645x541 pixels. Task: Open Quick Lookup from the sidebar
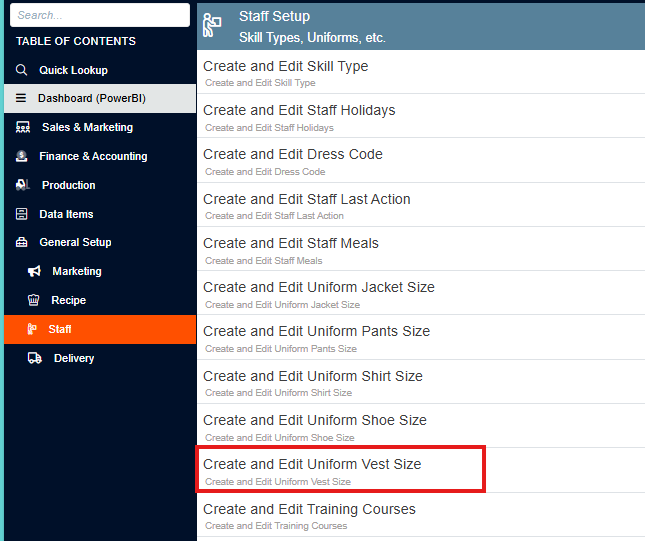pyautogui.click(x=100, y=70)
